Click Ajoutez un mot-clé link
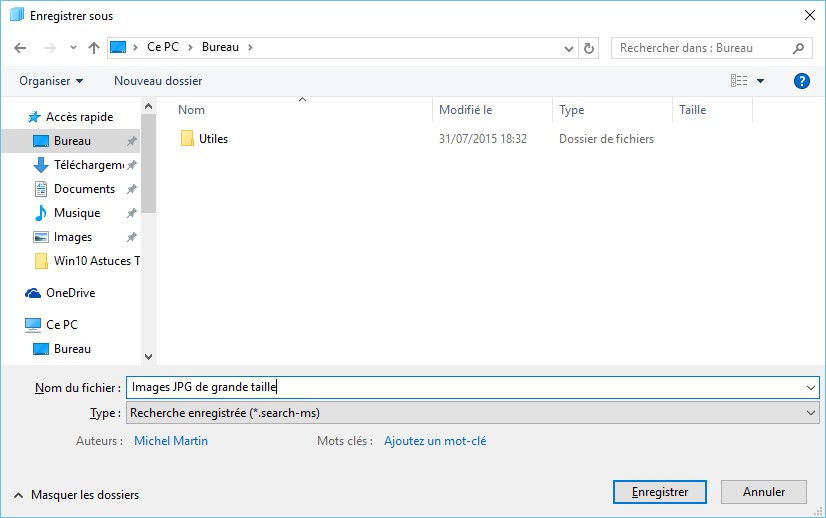826x518 pixels. pos(435,441)
